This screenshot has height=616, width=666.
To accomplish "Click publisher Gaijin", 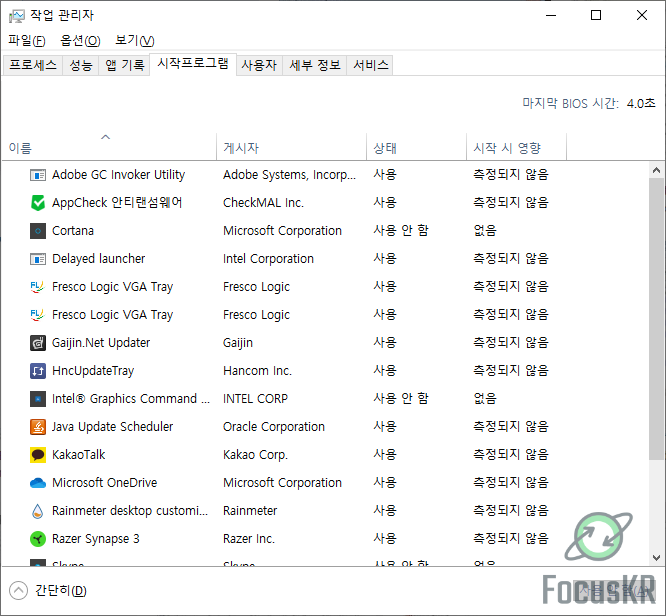I will (x=238, y=342).
